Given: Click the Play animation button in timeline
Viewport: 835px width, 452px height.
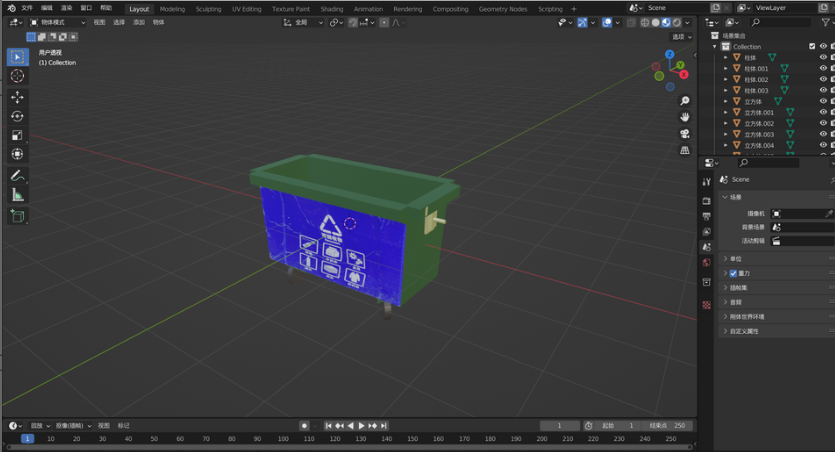Looking at the screenshot, I should click(361, 426).
